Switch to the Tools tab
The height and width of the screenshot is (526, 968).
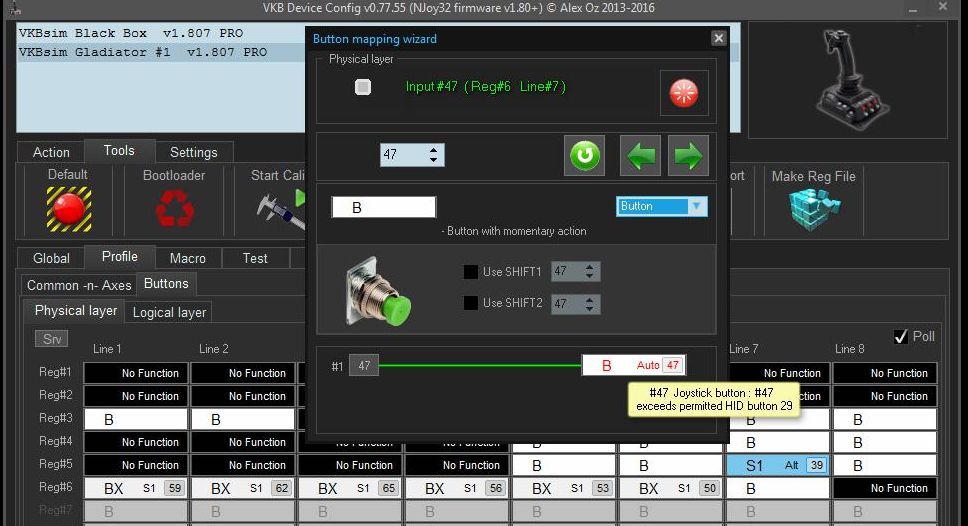tap(119, 151)
